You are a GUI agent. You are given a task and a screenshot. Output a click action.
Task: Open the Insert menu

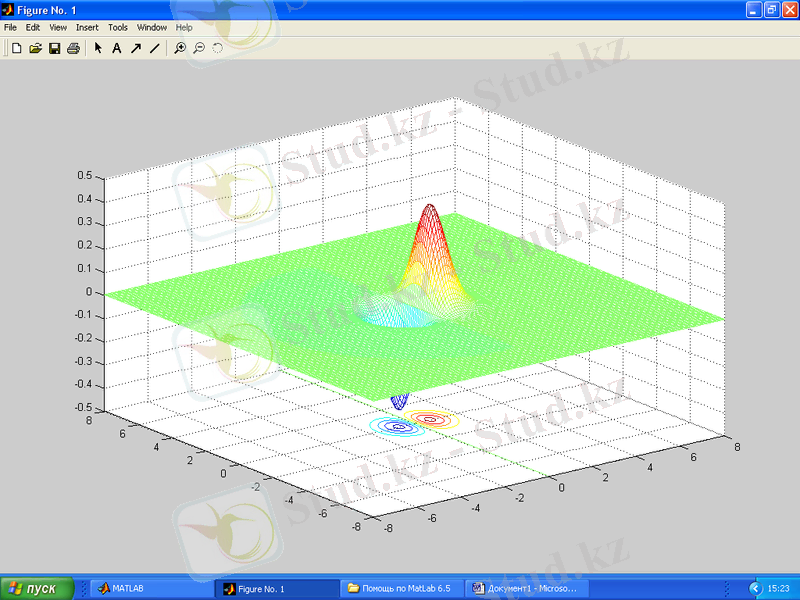pos(87,28)
